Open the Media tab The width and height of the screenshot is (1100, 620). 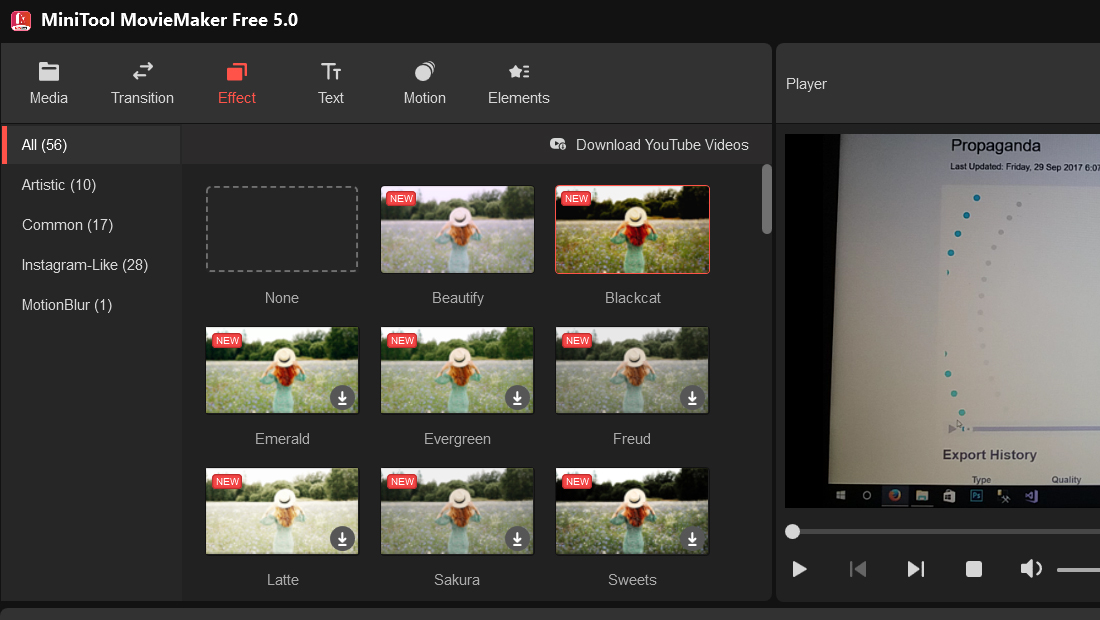[48, 83]
